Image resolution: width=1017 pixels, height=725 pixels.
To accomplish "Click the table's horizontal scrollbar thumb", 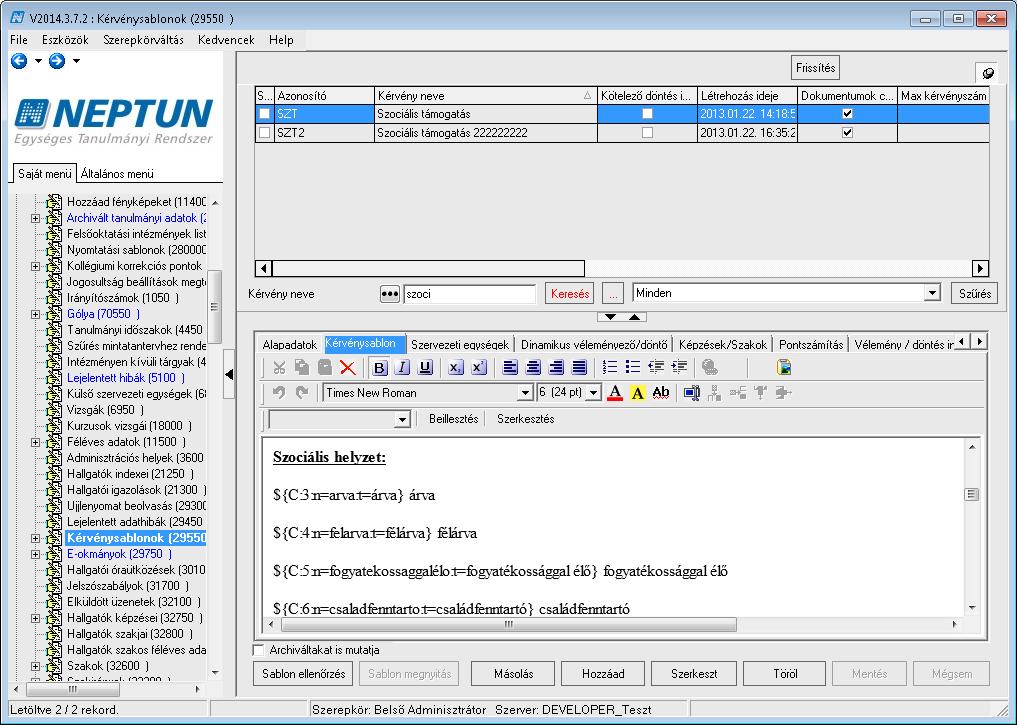I will point(429,268).
